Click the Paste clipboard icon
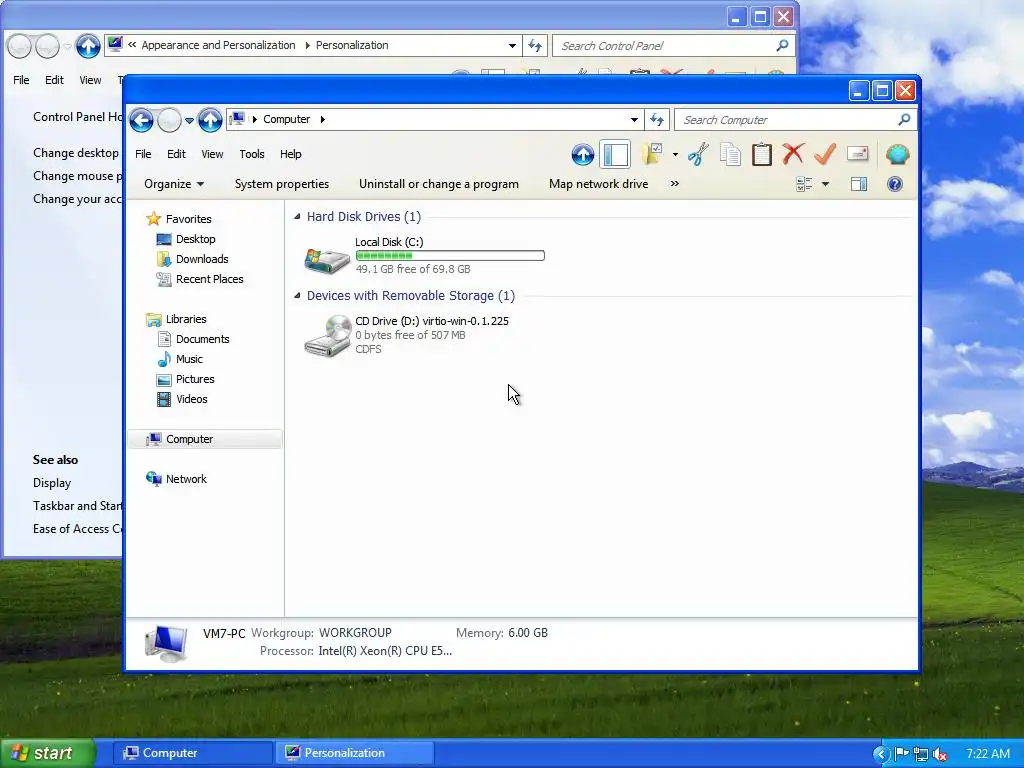The height and width of the screenshot is (768, 1024). 761,155
